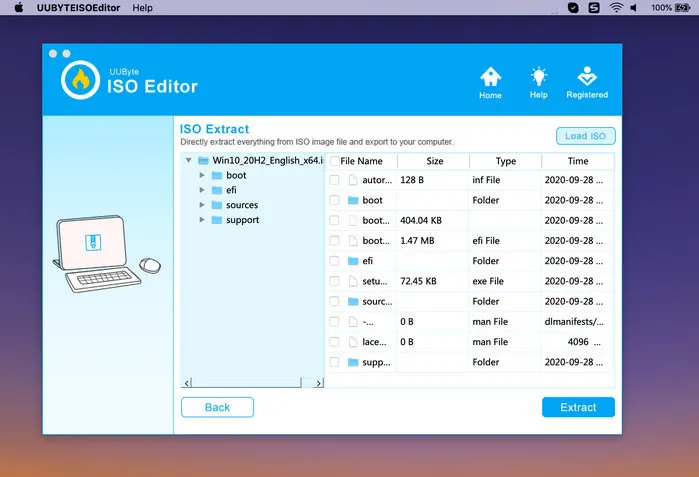Click the Load ISO button
Viewport: 699px width, 477px height.
point(585,136)
